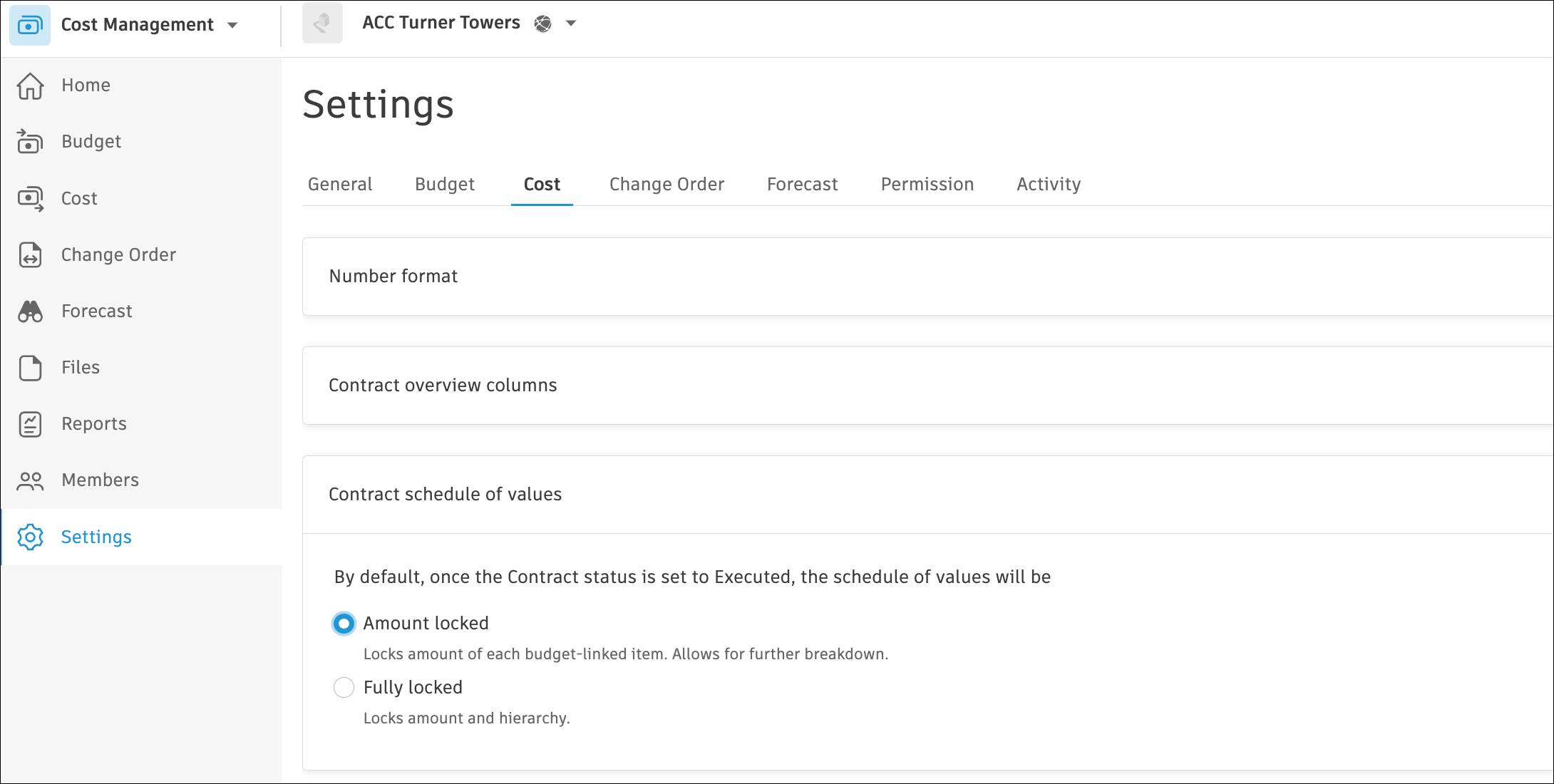Click the Budget sidebar icon
This screenshot has width=1554, height=784.
coord(30,142)
